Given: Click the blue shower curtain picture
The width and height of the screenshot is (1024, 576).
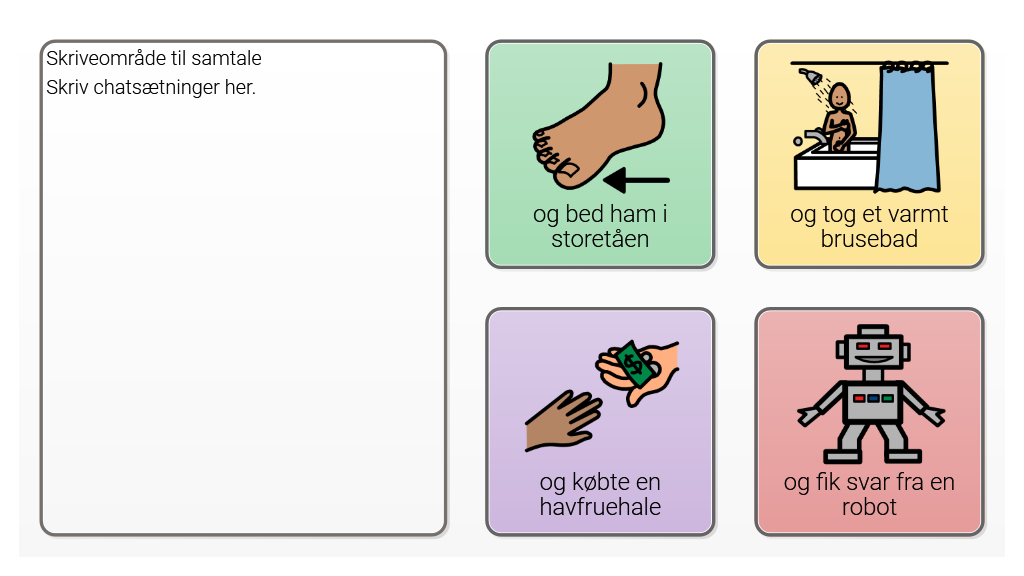Looking at the screenshot, I should (906, 128).
